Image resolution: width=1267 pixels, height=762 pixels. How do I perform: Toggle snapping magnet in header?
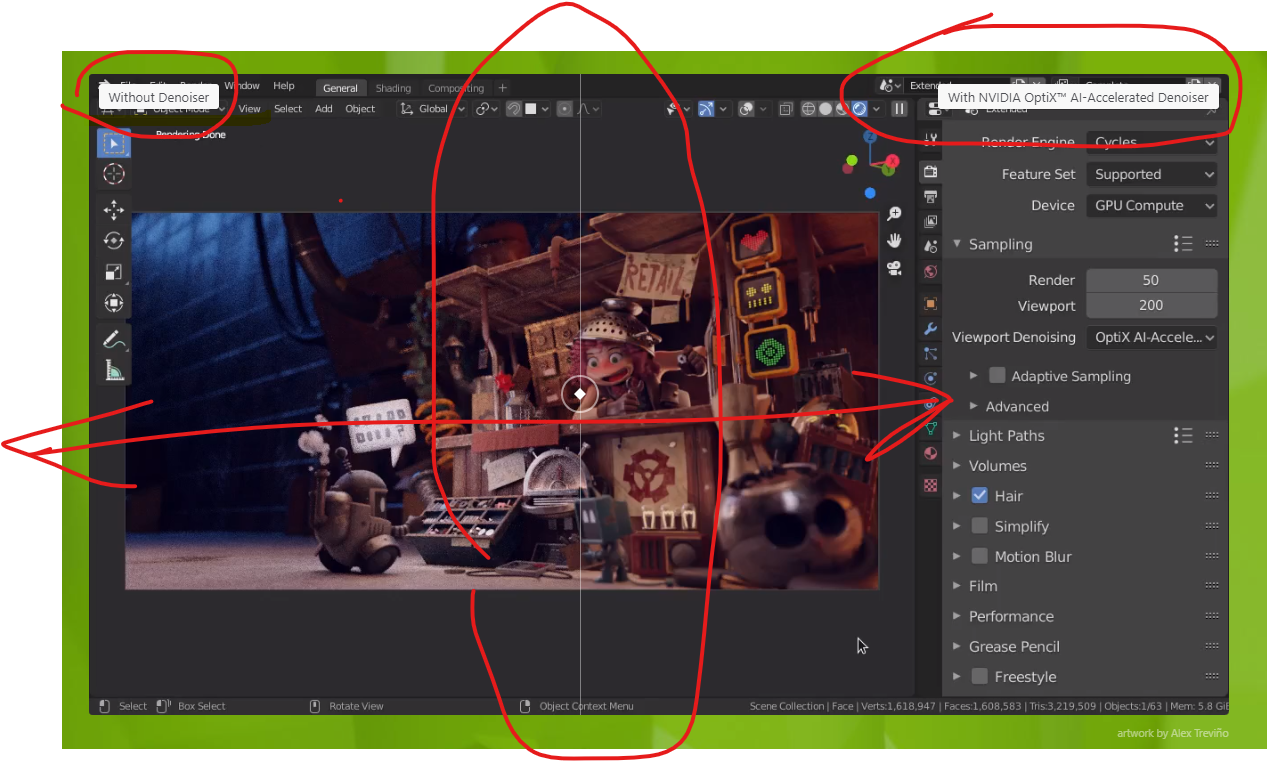click(513, 109)
